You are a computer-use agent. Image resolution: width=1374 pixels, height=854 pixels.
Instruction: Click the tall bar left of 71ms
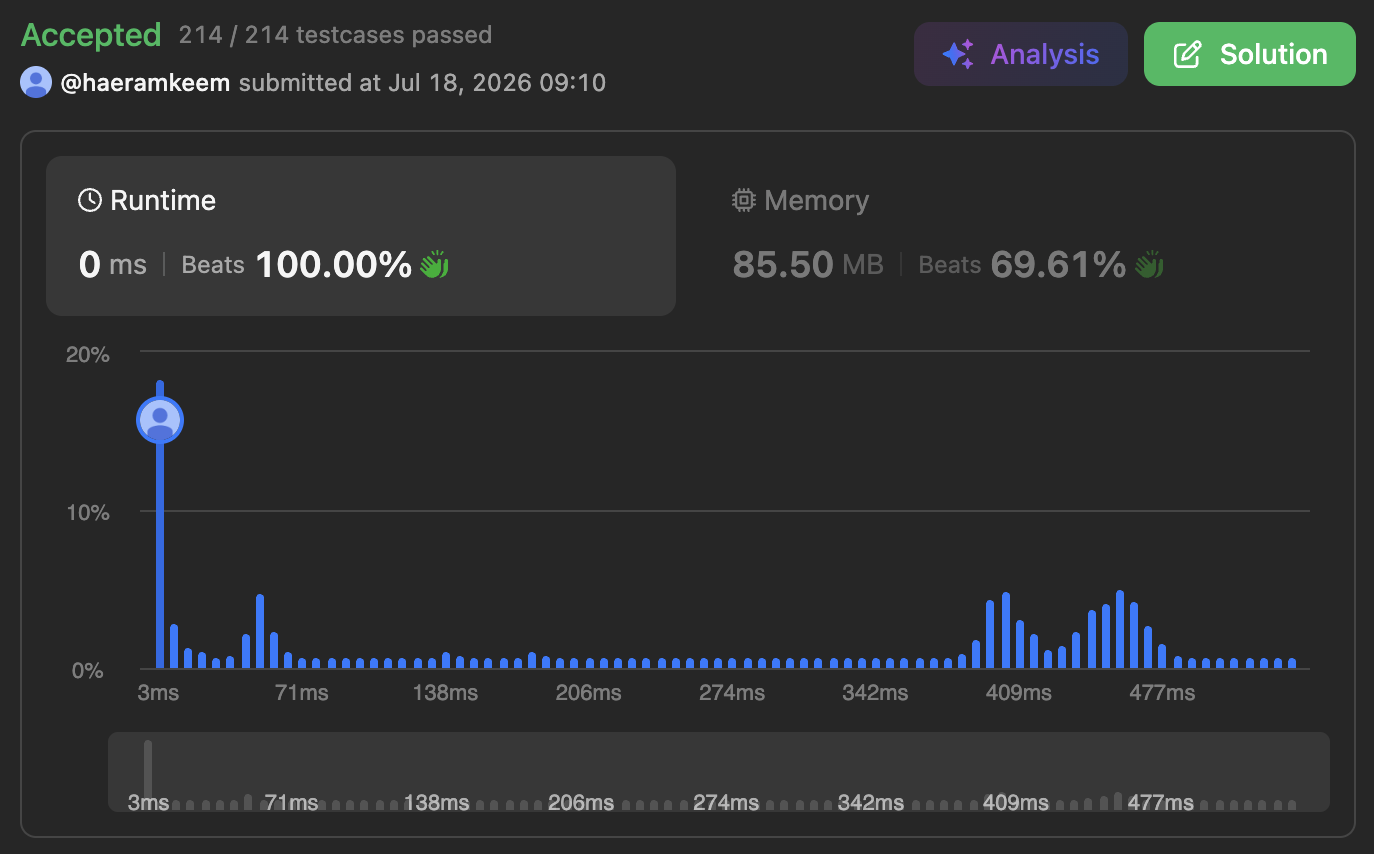(x=260, y=632)
